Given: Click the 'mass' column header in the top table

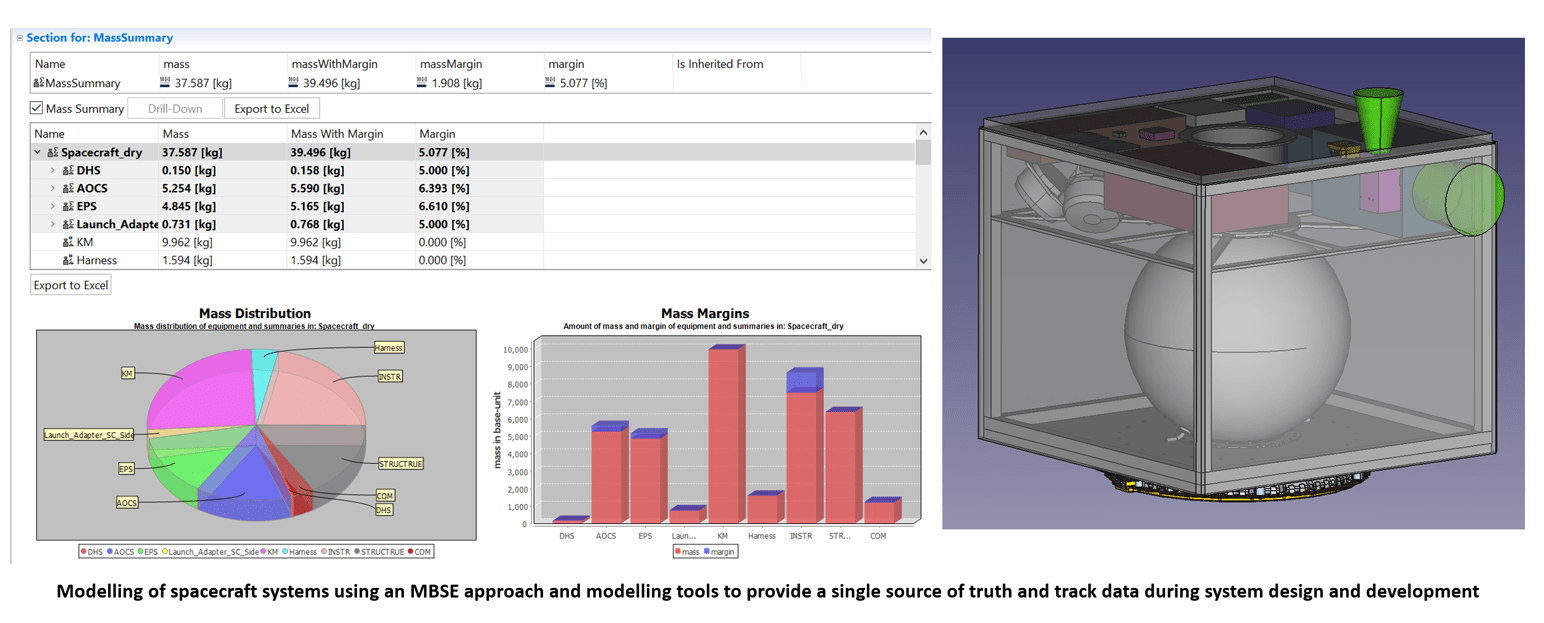Looking at the screenshot, I should tap(176, 64).
